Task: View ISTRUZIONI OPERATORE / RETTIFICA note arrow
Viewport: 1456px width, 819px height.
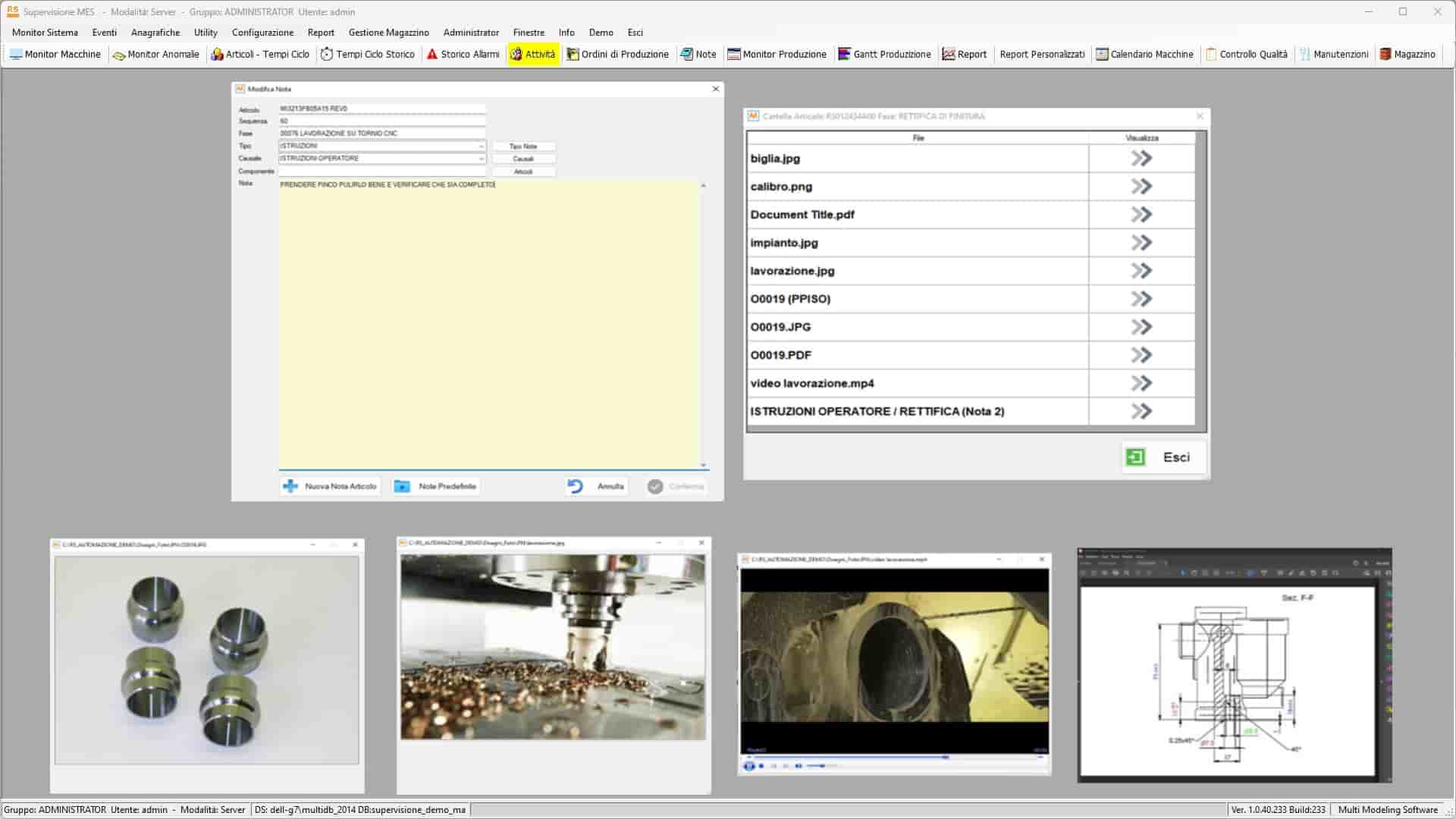Action: click(x=1141, y=411)
